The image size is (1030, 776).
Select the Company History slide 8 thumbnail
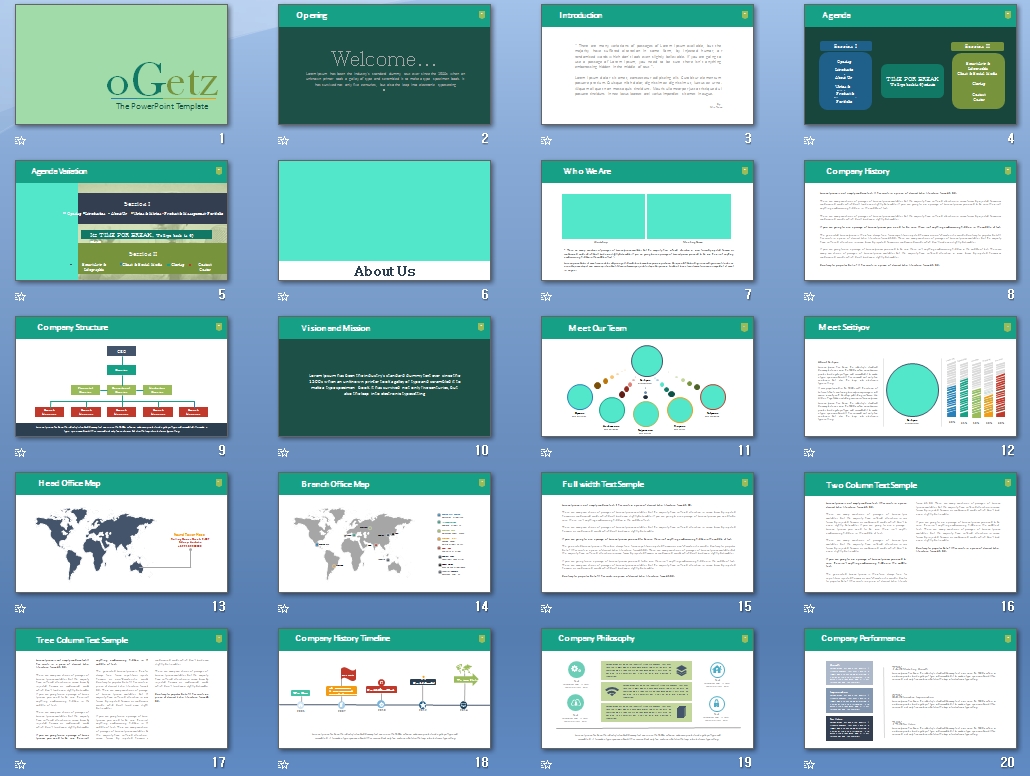coord(910,221)
